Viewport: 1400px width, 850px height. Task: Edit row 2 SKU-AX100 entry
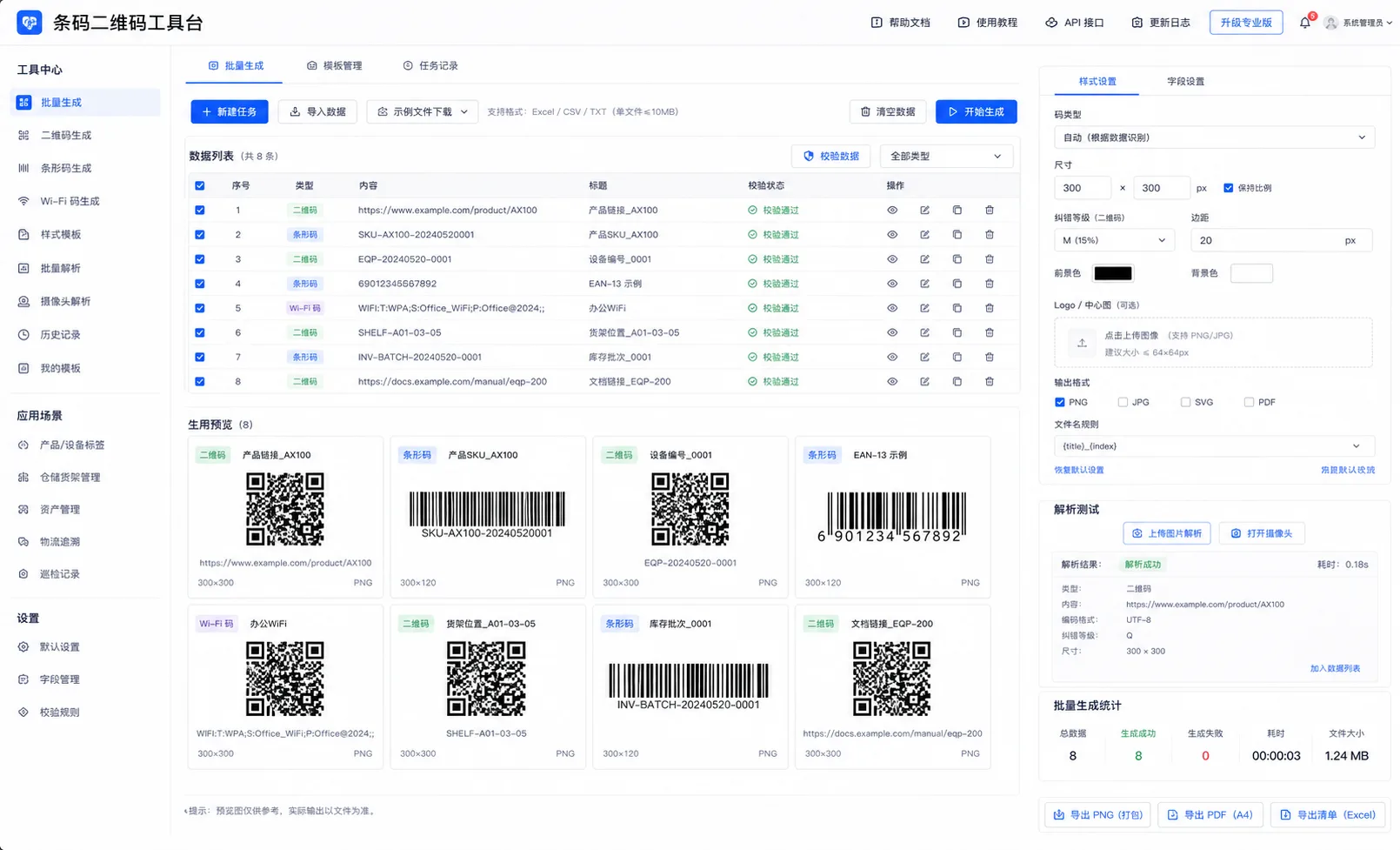point(925,235)
